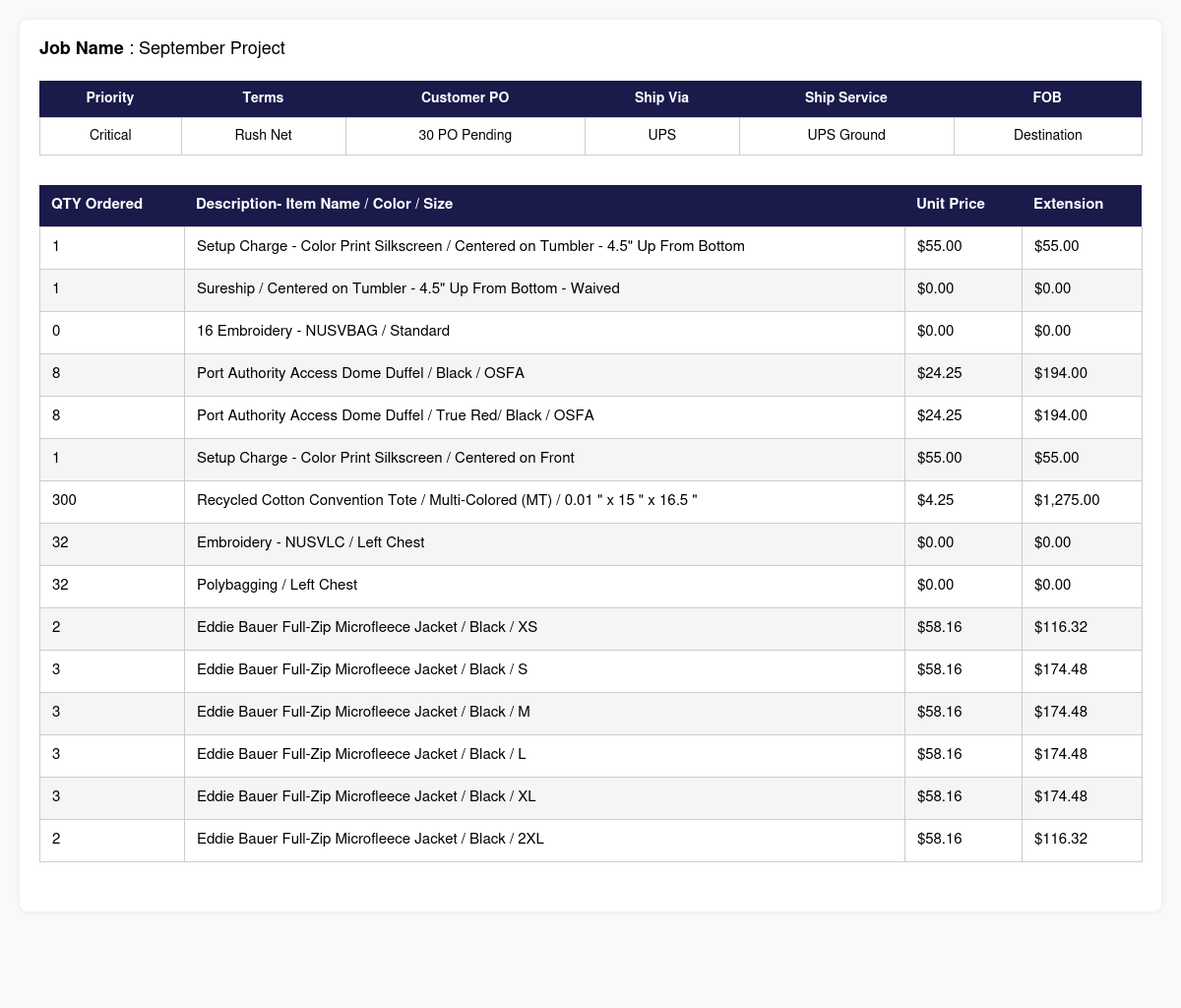Click the Rush Net terms cell
1181x1008 pixels.
(x=263, y=136)
